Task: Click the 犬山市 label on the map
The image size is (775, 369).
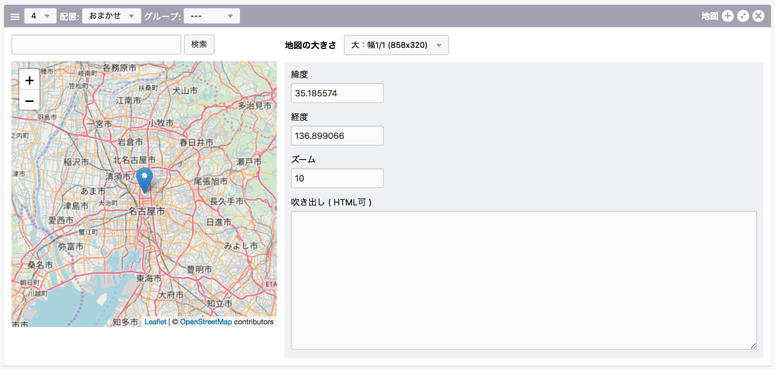Action: point(185,90)
